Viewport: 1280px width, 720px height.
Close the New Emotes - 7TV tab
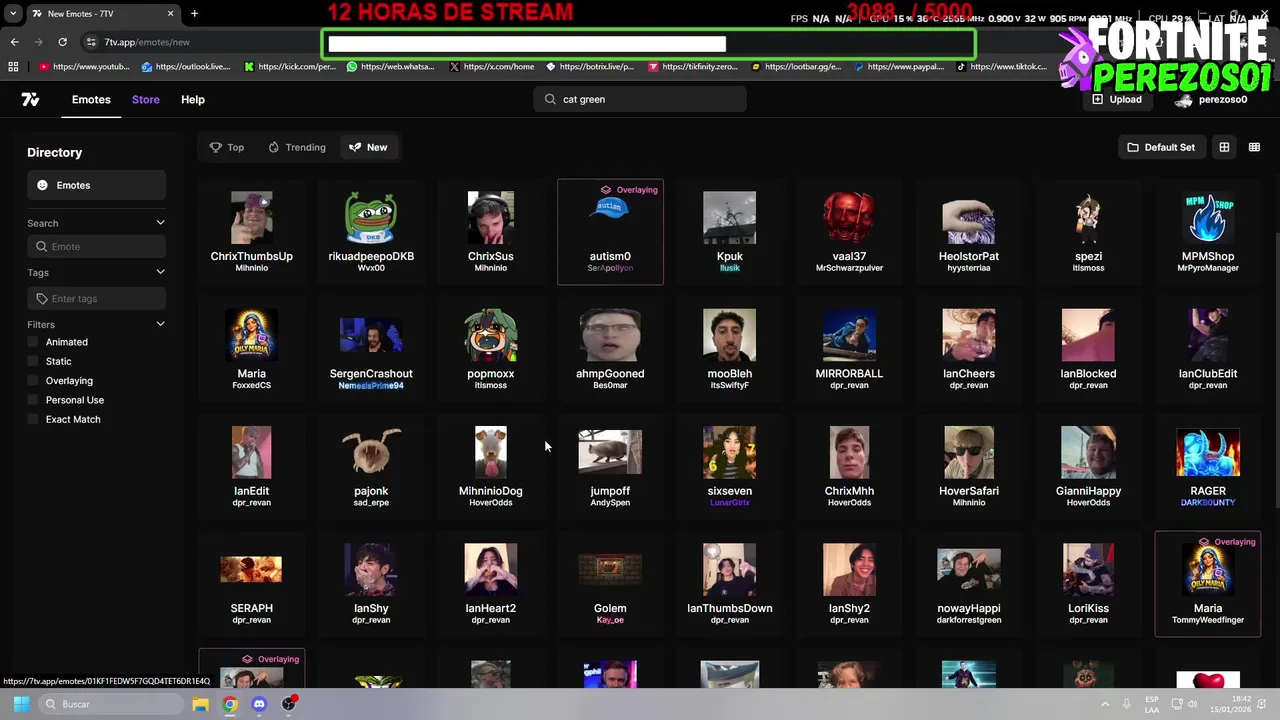170,13
